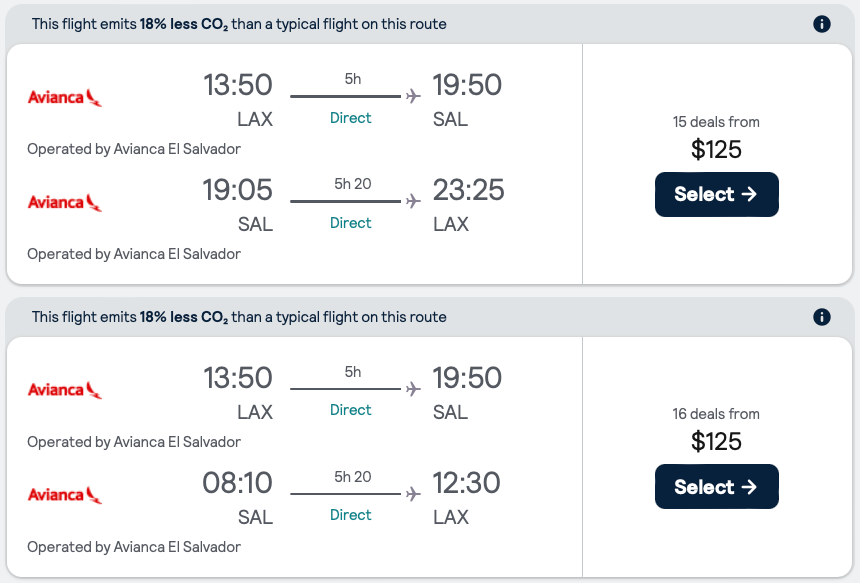Click the info icon above the 16-deals flight
This screenshot has height=583, width=860.
click(822, 317)
